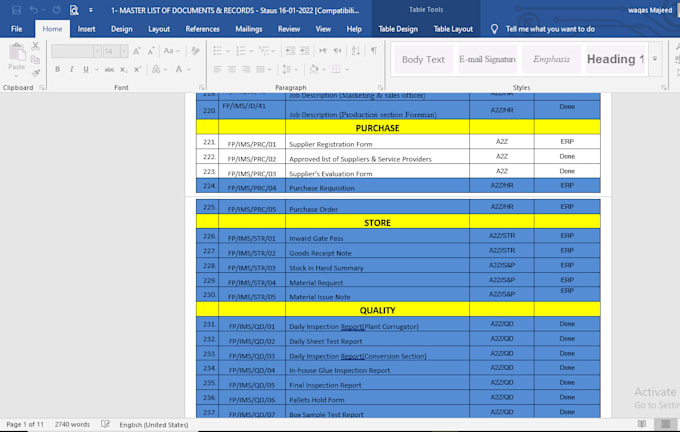Click the Bullets list icon
Image resolution: width=680 pixels, height=432 pixels.
[218, 51]
